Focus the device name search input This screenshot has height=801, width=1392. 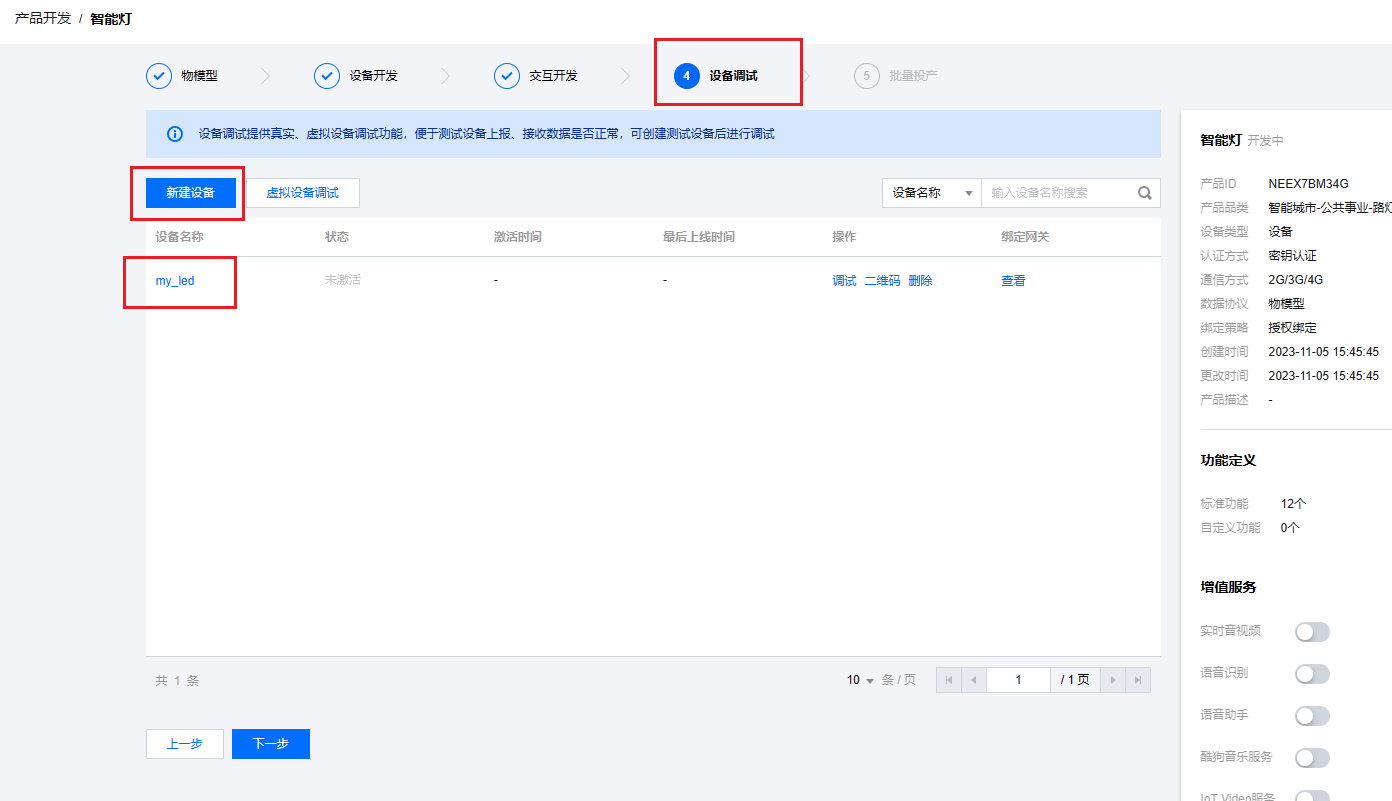(x=1061, y=193)
